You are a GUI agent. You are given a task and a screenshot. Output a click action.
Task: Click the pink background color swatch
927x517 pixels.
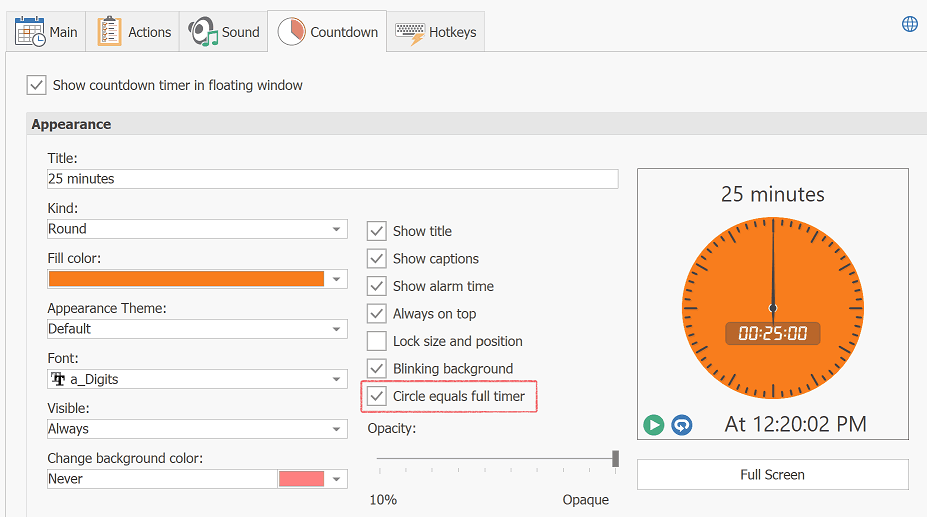302,479
